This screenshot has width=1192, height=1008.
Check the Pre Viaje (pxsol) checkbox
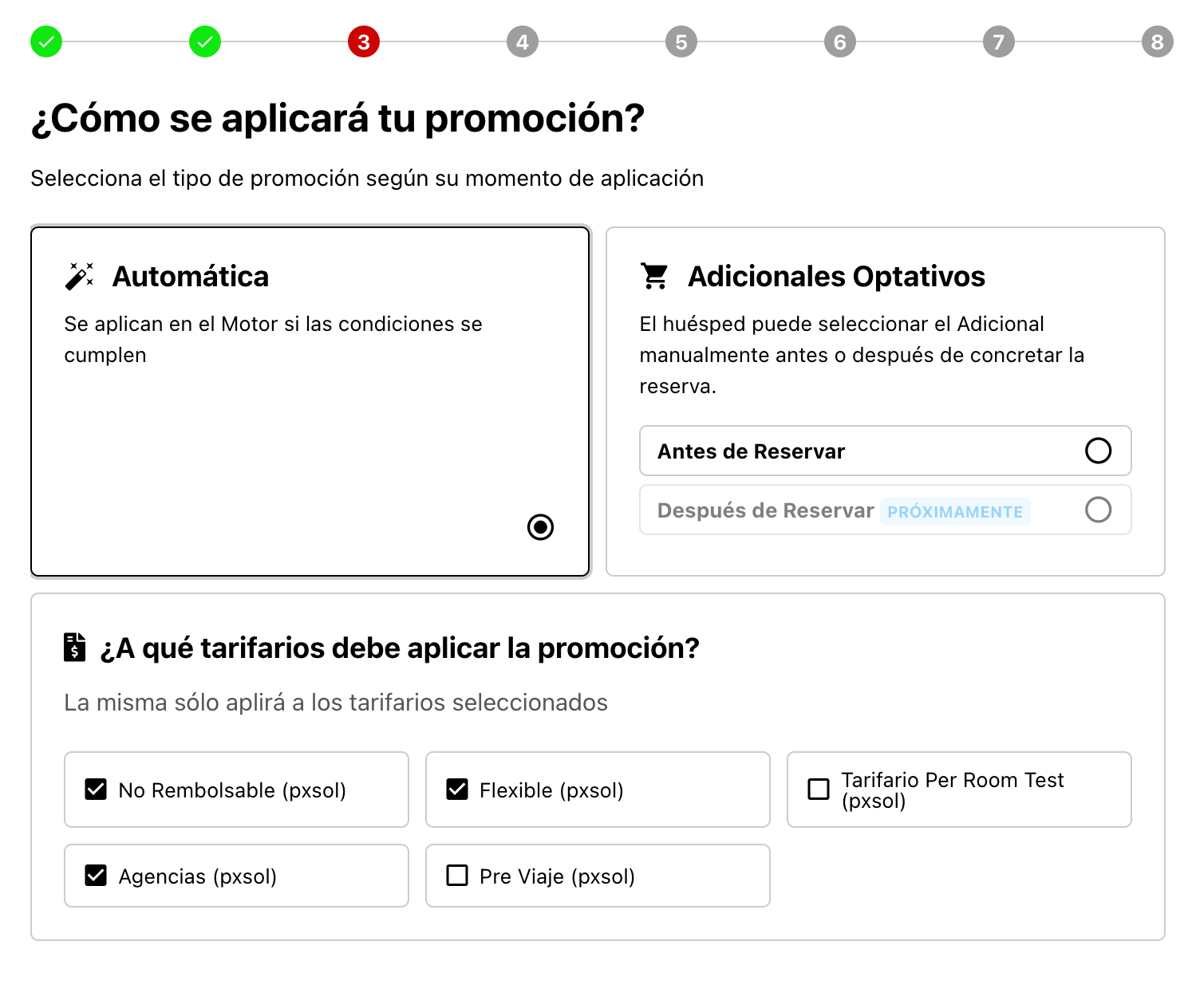click(x=457, y=876)
